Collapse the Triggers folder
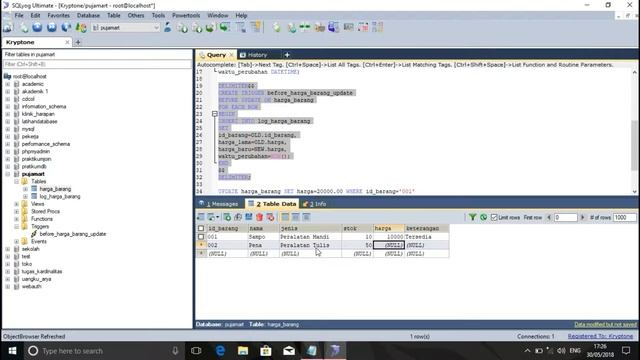Viewport: 640px width, 360px height. click(17, 226)
